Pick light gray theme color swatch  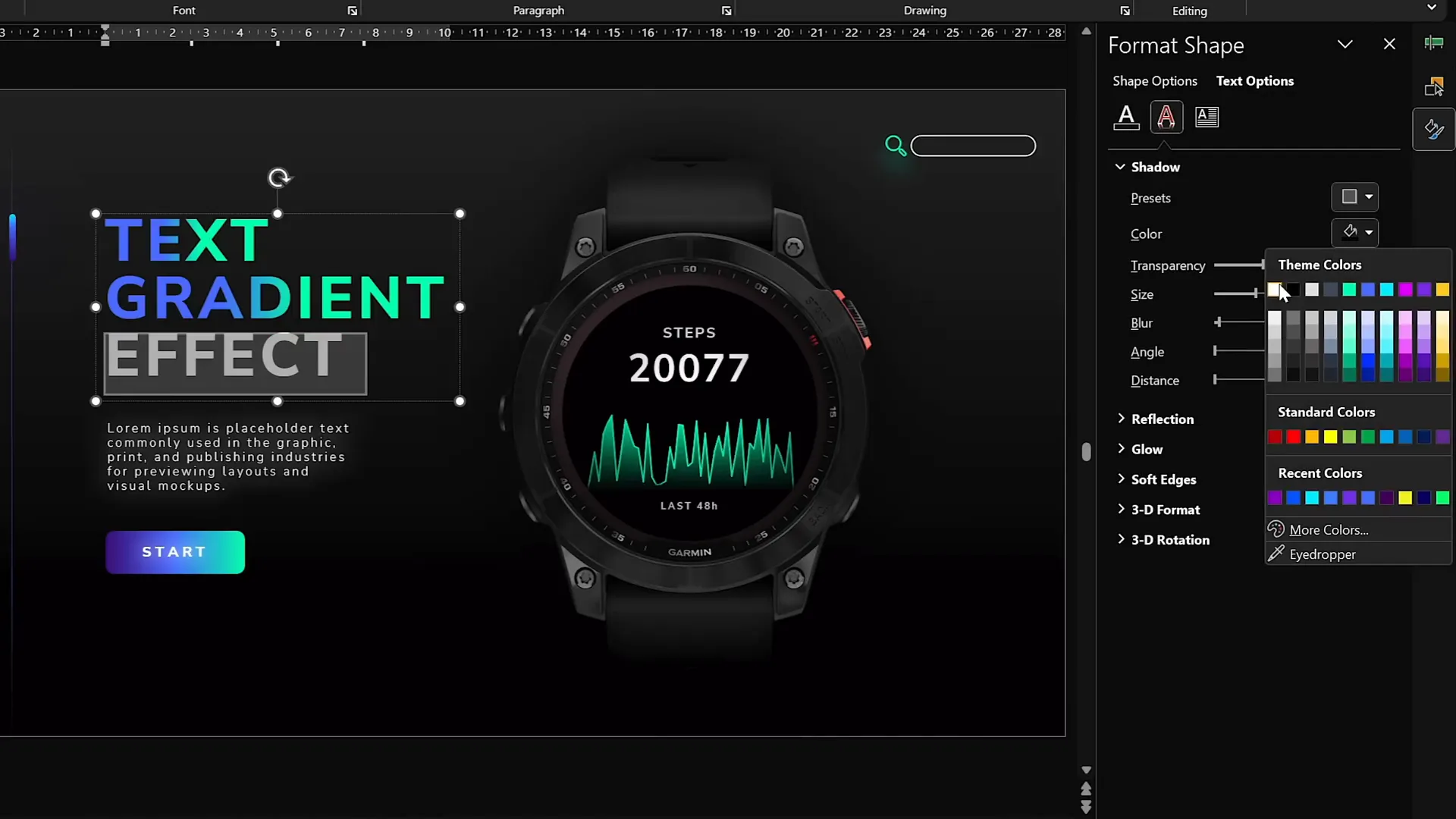click(x=1312, y=290)
